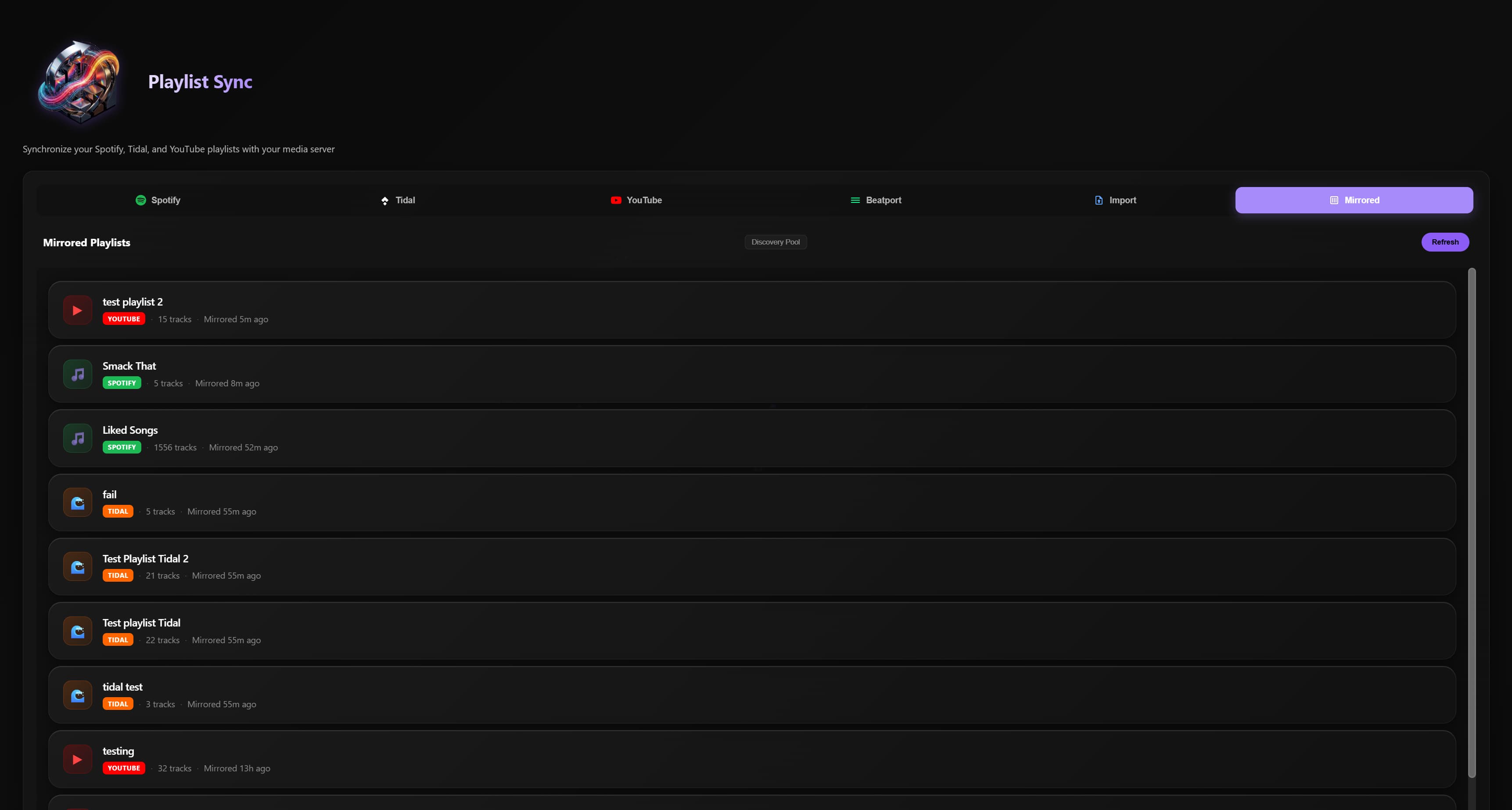This screenshot has height=810, width=1512.
Task: Click 'Mirrored 5m ago' on test playlist 2
Action: pos(236,319)
